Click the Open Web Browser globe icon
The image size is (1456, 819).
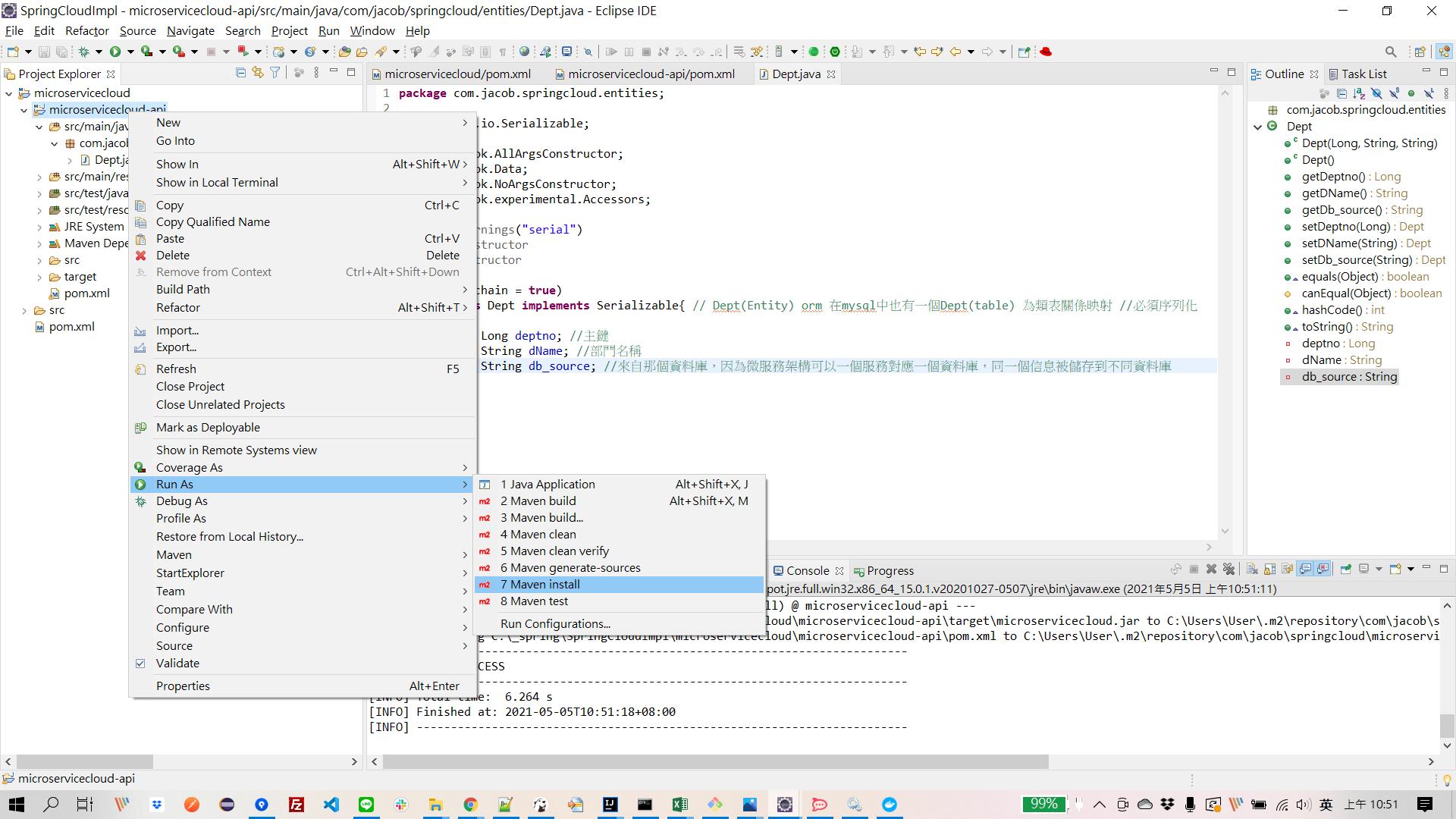click(x=524, y=52)
